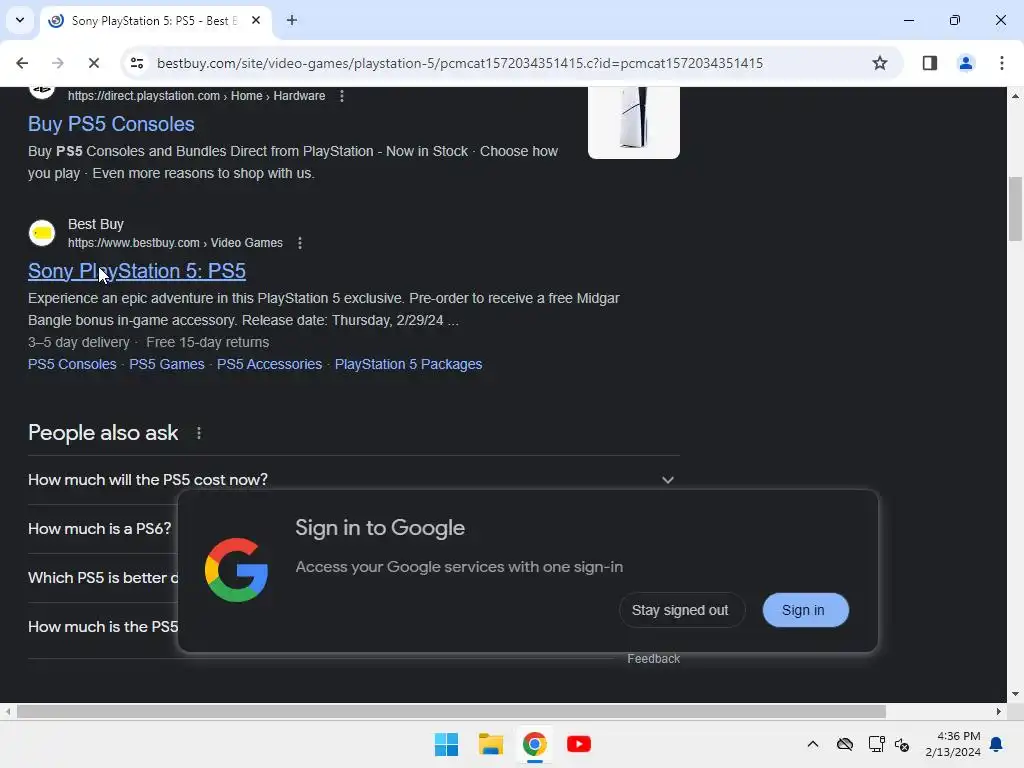This screenshot has width=1024, height=768.
Task: Select the Sony PlayStation 5 Best Buy tab
Action: click(155, 21)
